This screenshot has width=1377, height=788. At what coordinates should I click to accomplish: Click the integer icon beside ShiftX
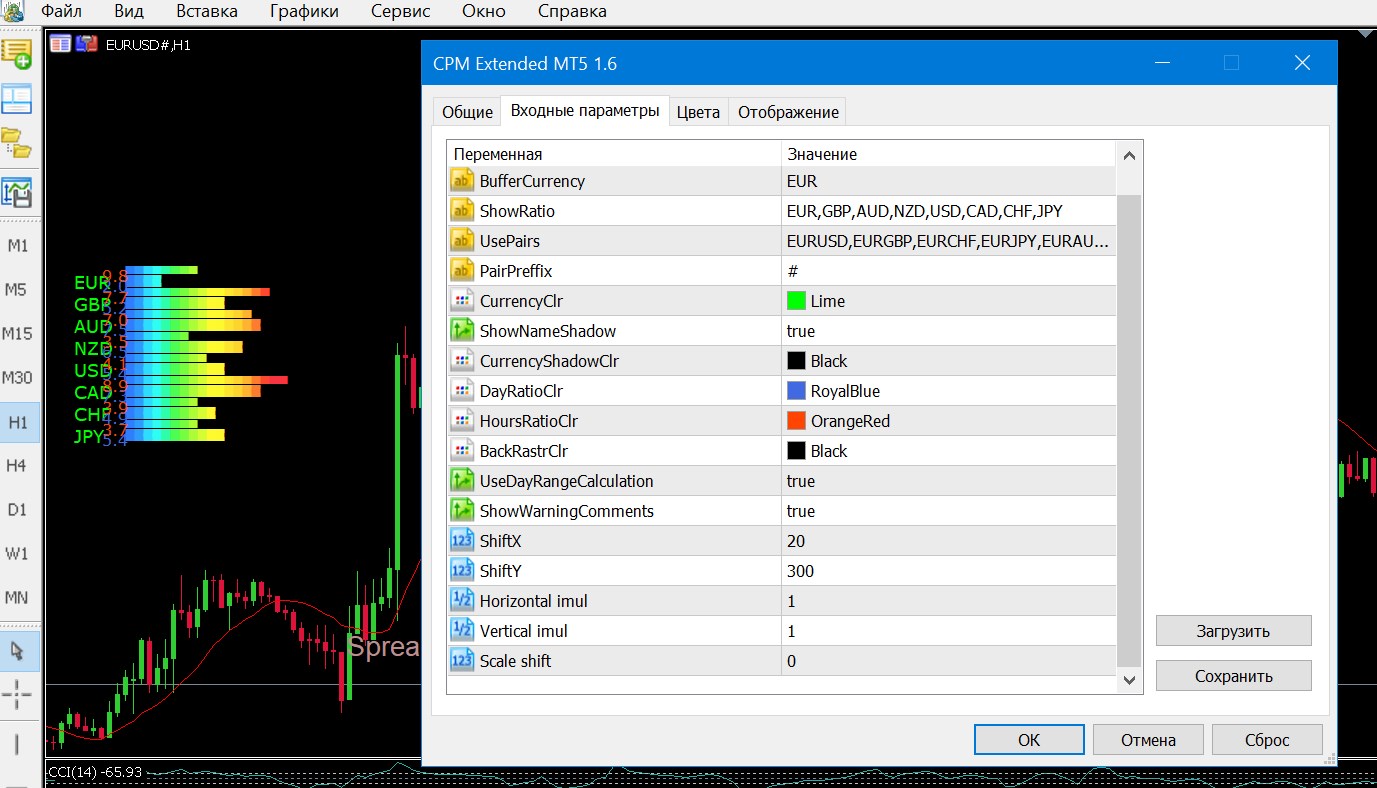(462, 541)
